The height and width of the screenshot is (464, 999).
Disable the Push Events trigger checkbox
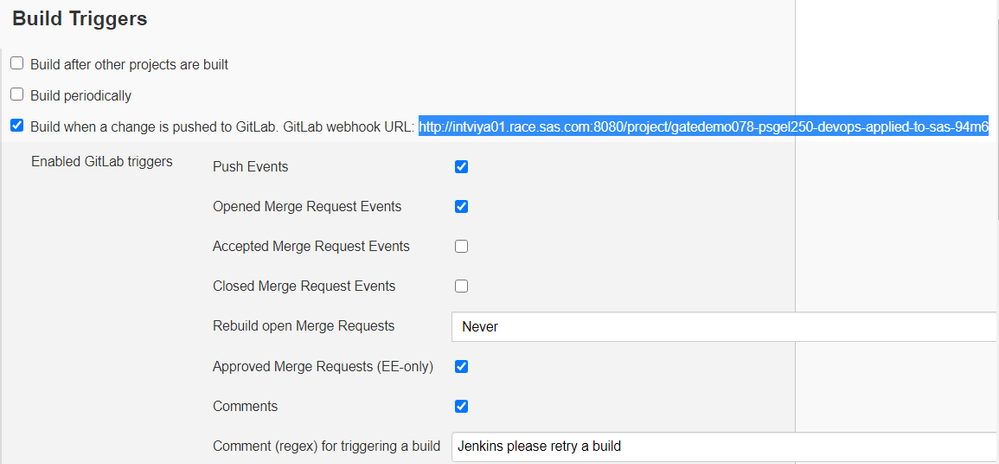click(461, 167)
